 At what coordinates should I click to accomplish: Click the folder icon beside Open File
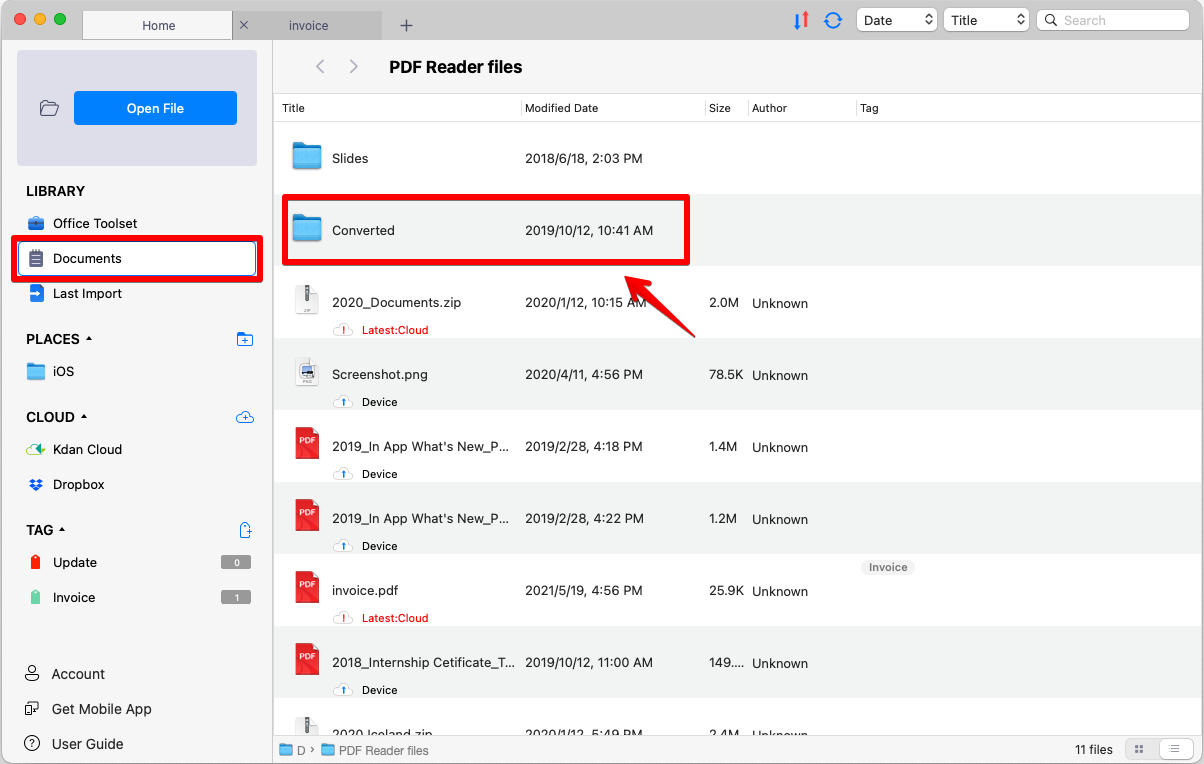(x=49, y=108)
